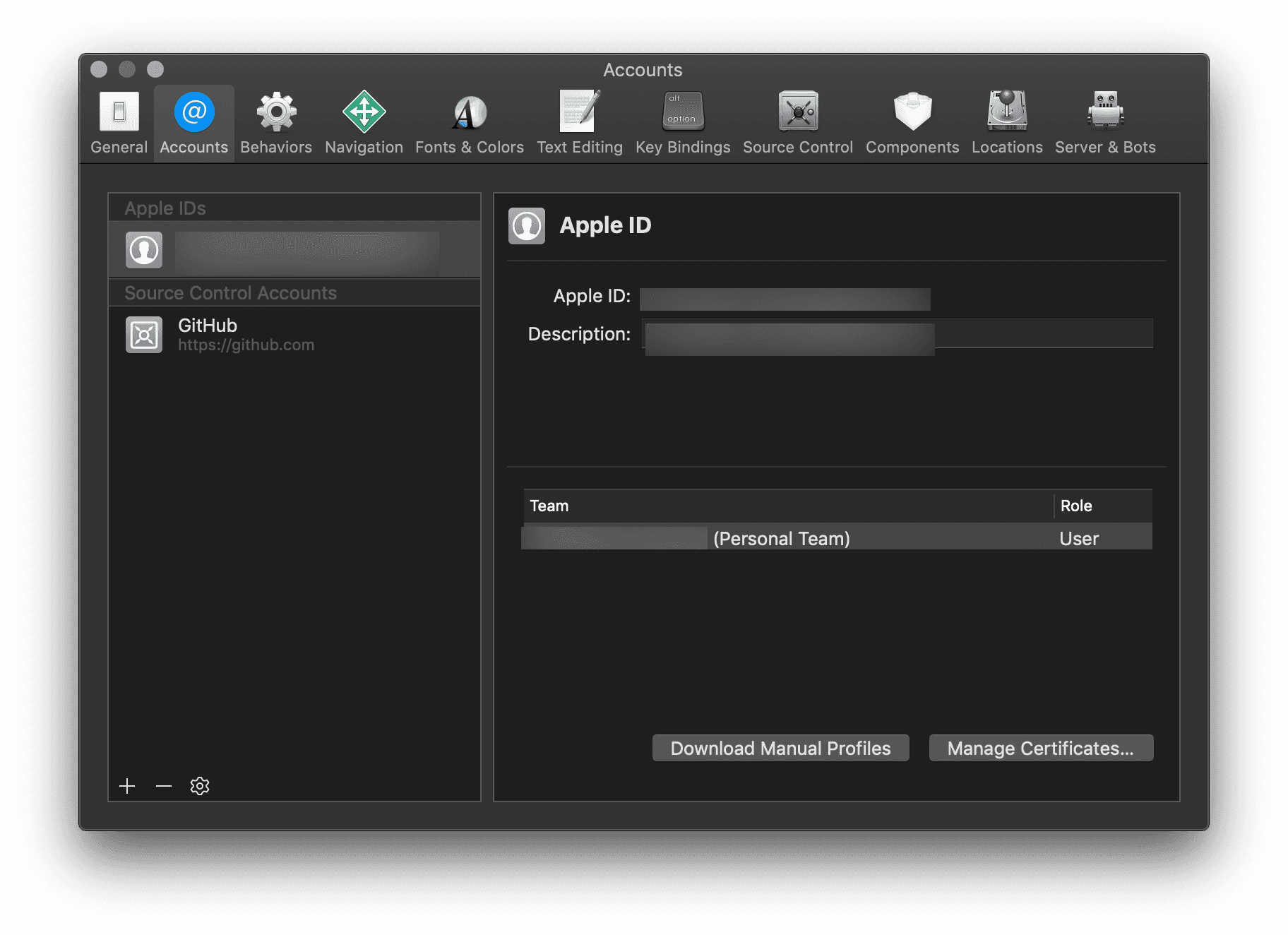Click the add account plus button
Viewport: 1288px width, 935px height.
[x=127, y=786]
